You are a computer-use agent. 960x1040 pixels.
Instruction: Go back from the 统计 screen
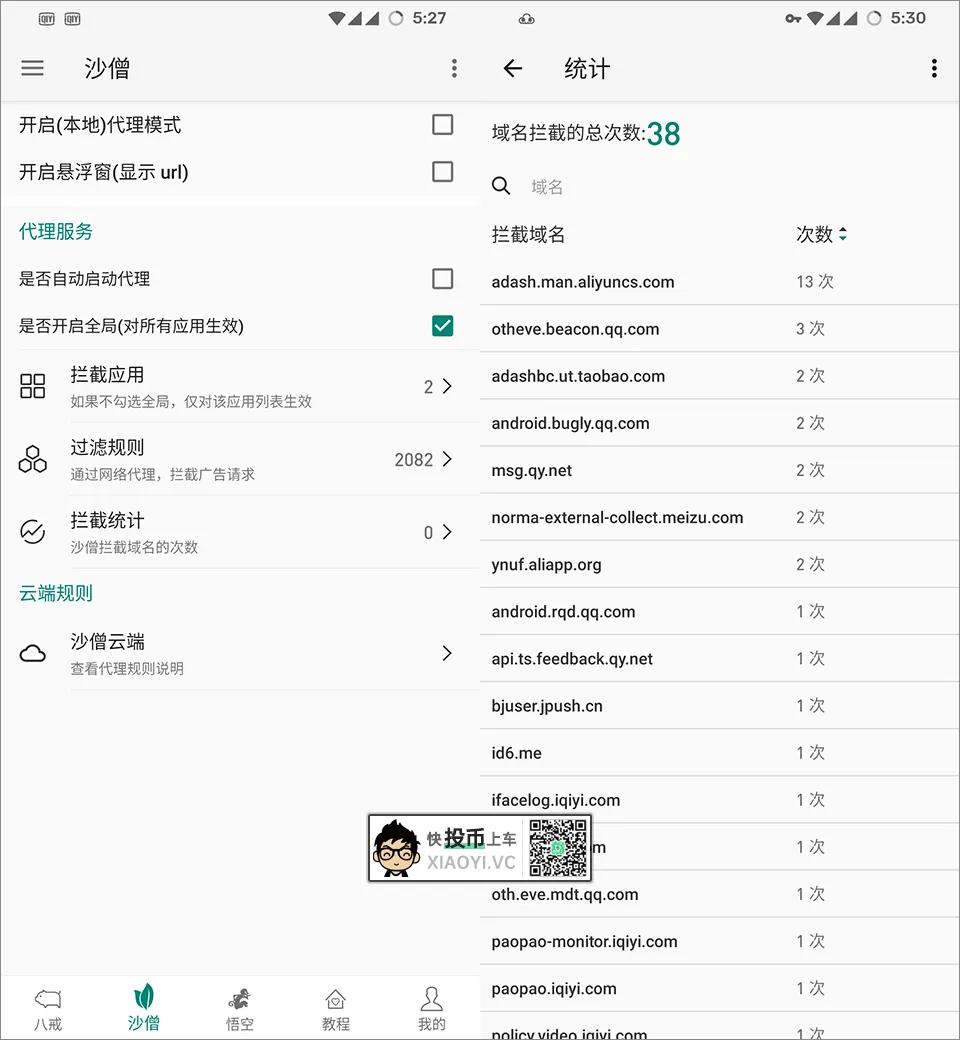(x=512, y=68)
